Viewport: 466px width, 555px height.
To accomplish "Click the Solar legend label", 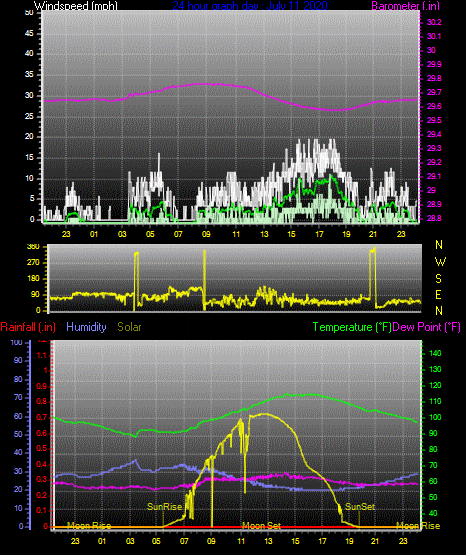I will (129, 327).
